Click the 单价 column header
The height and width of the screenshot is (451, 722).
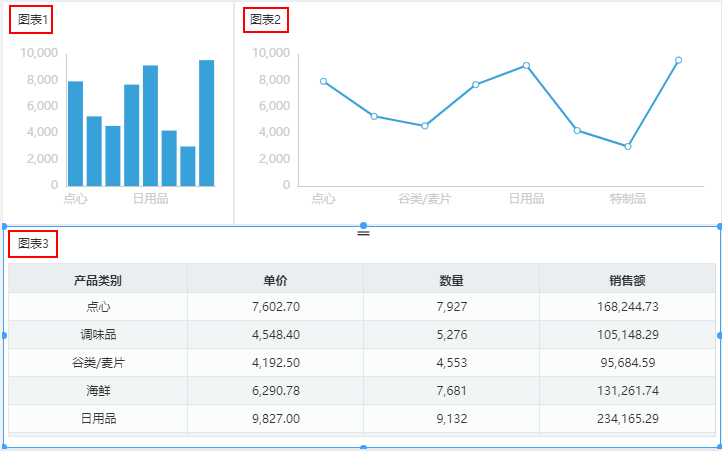pyautogui.click(x=275, y=278)
